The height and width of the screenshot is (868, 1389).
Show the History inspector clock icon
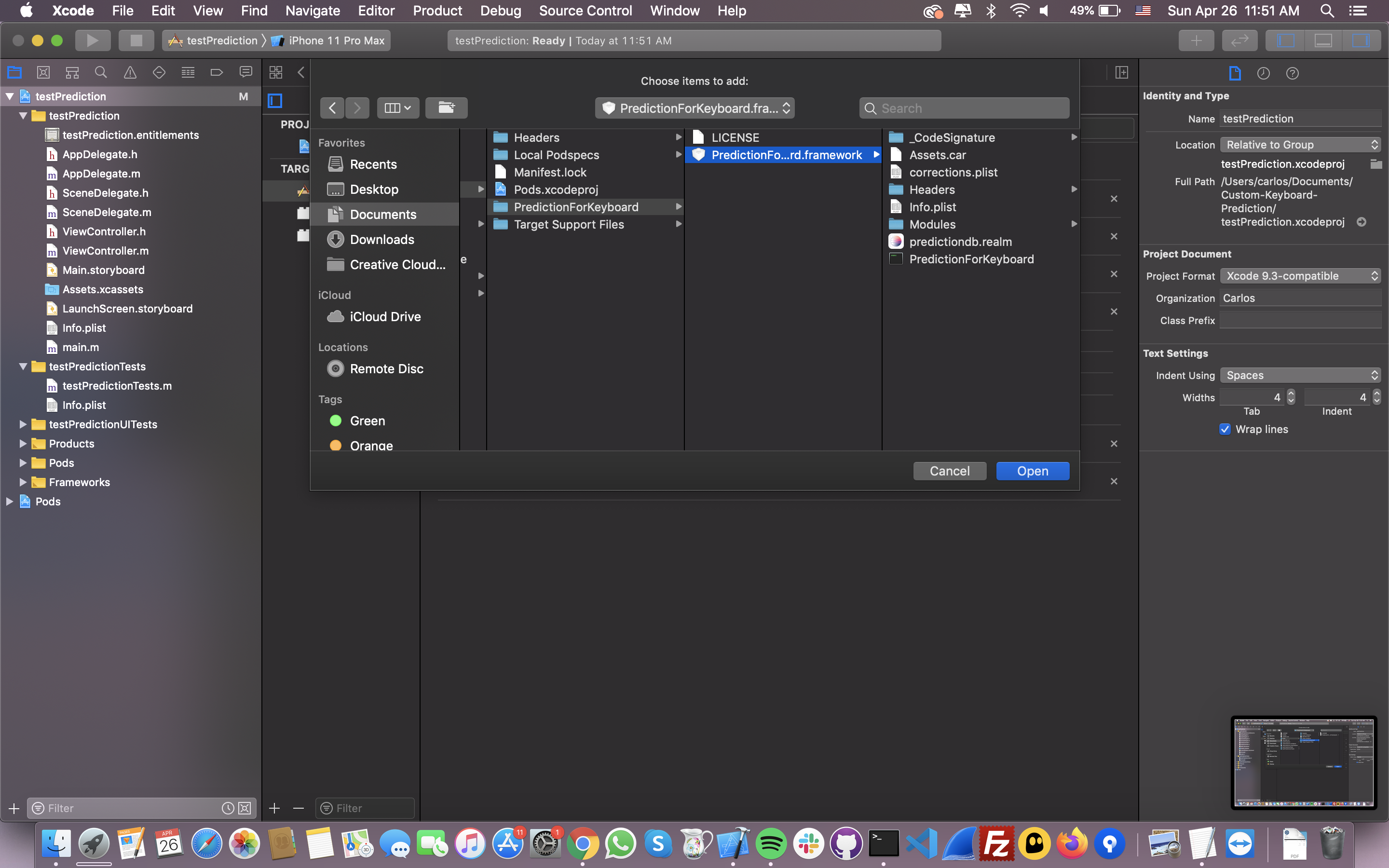[1263, 73]
